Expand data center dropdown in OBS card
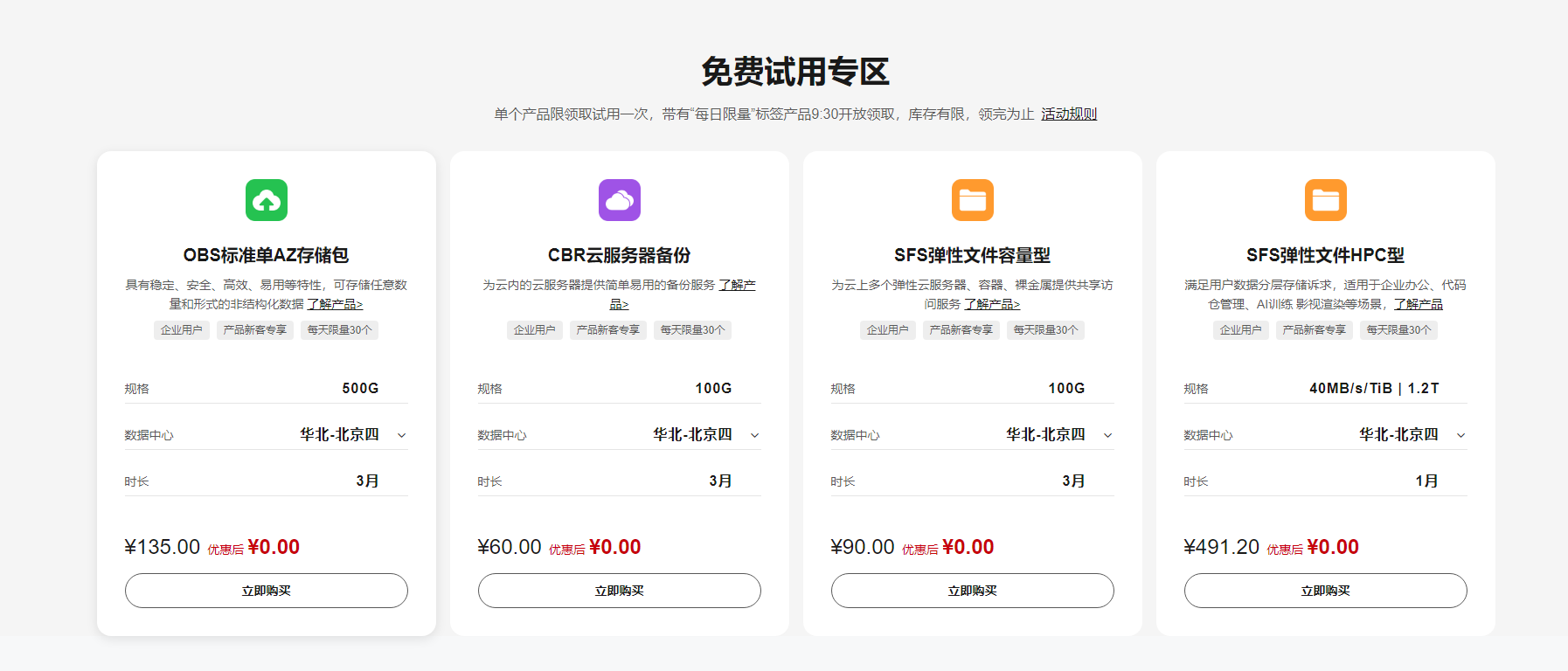The width and height of the screenshot is (1568, 671). click(x=401, y=435)
